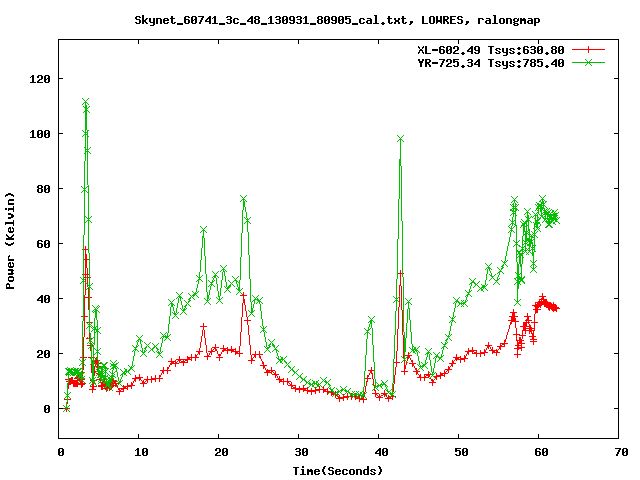Click legend entry XL-602.49 Tsys:630.80
Screen dimensions: 640x480
491,50
